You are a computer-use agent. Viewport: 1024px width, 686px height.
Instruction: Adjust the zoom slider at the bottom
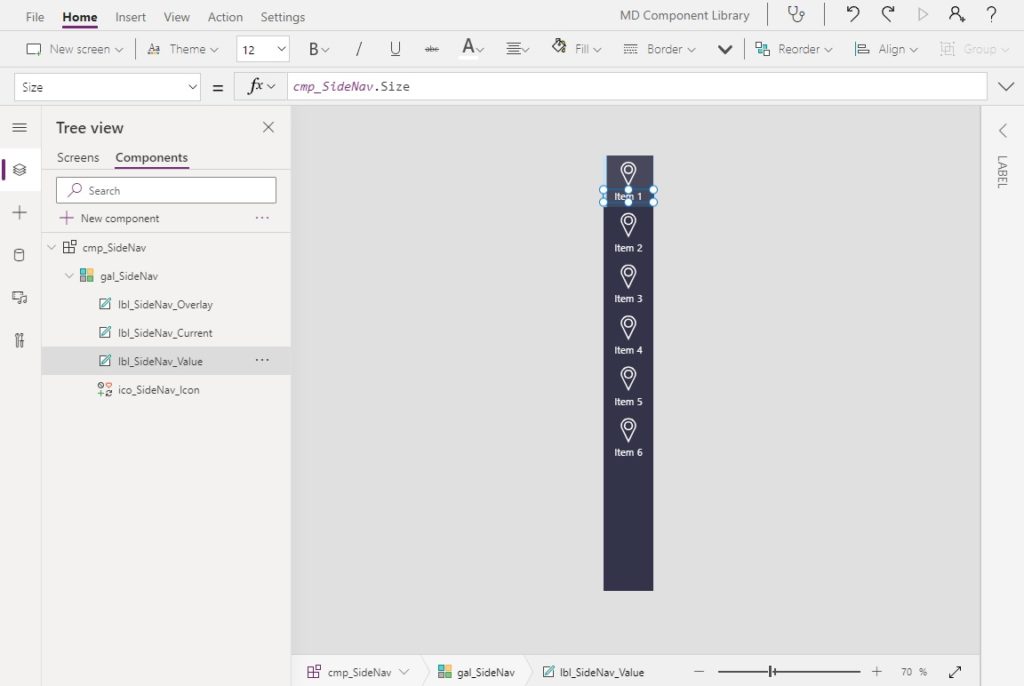pyautogui.click(x=771, y=671)
